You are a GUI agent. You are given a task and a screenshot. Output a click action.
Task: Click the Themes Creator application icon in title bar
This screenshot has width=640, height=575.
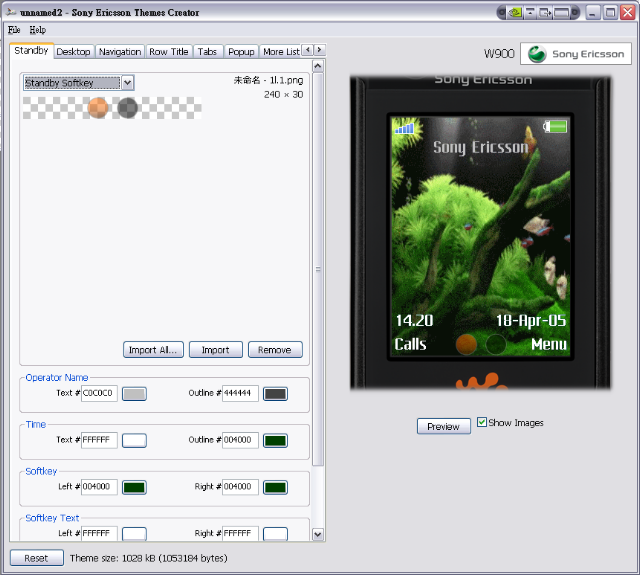pos(10,12)
